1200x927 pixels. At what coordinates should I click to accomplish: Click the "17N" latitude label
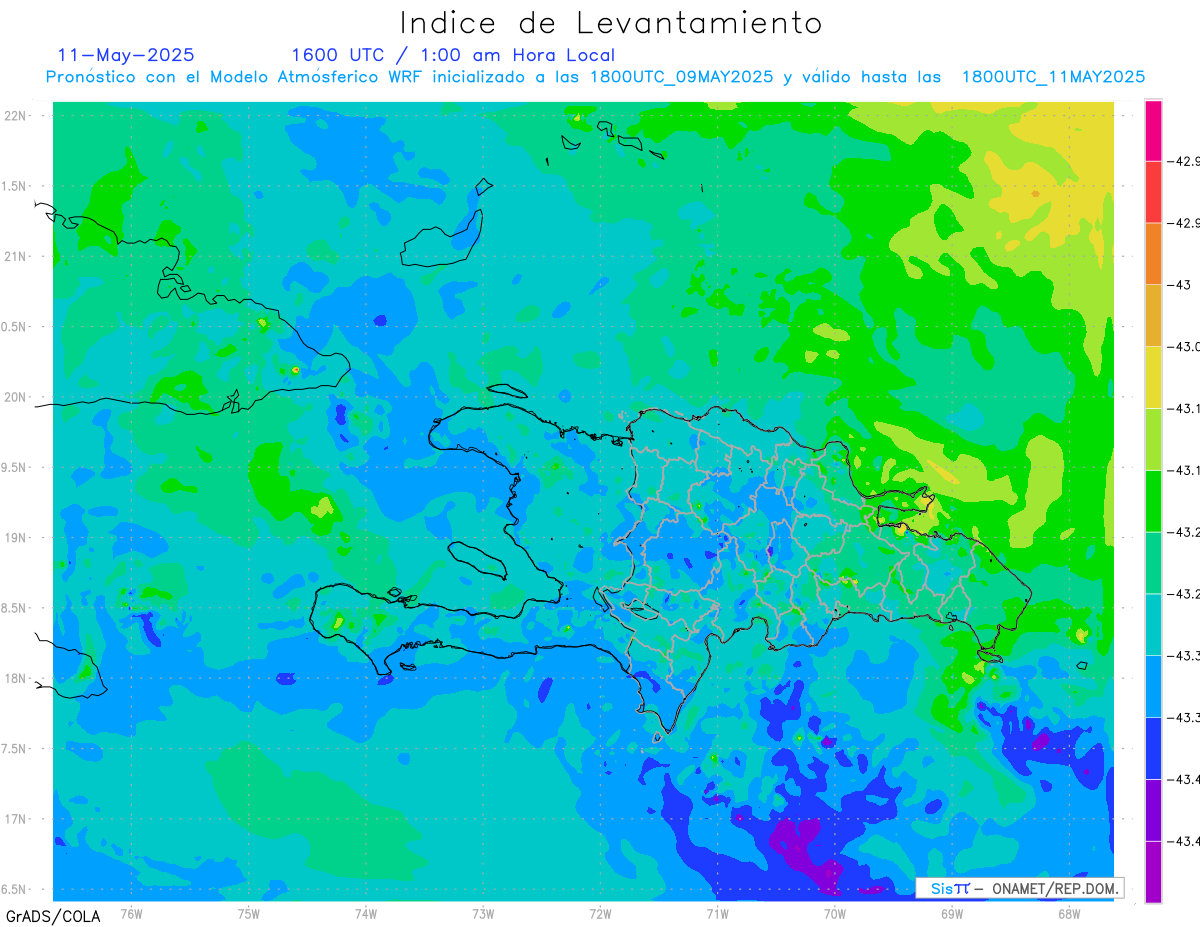tap(15, 819)
